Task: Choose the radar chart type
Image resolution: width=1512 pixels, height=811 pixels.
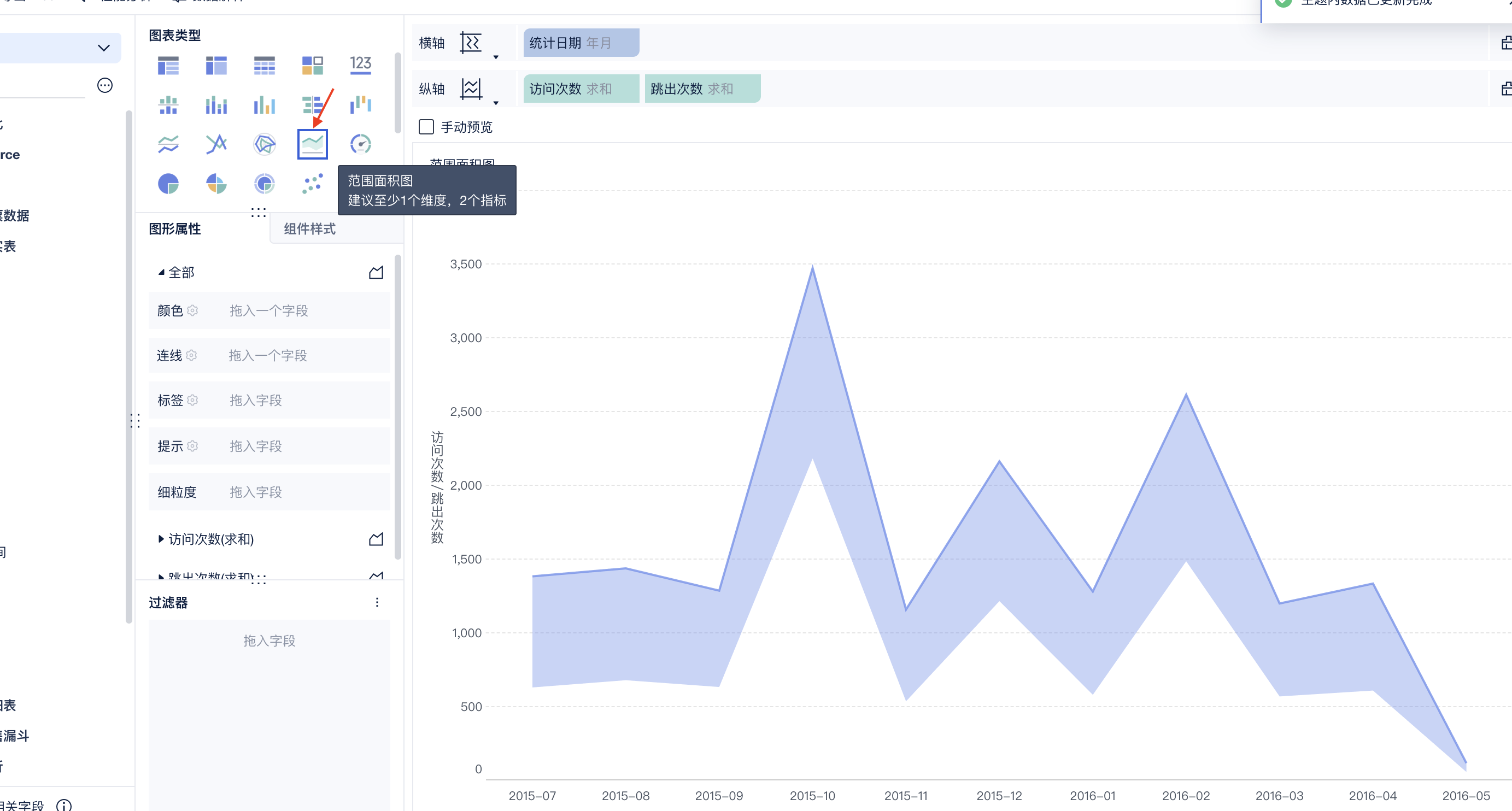Action: 264,144
